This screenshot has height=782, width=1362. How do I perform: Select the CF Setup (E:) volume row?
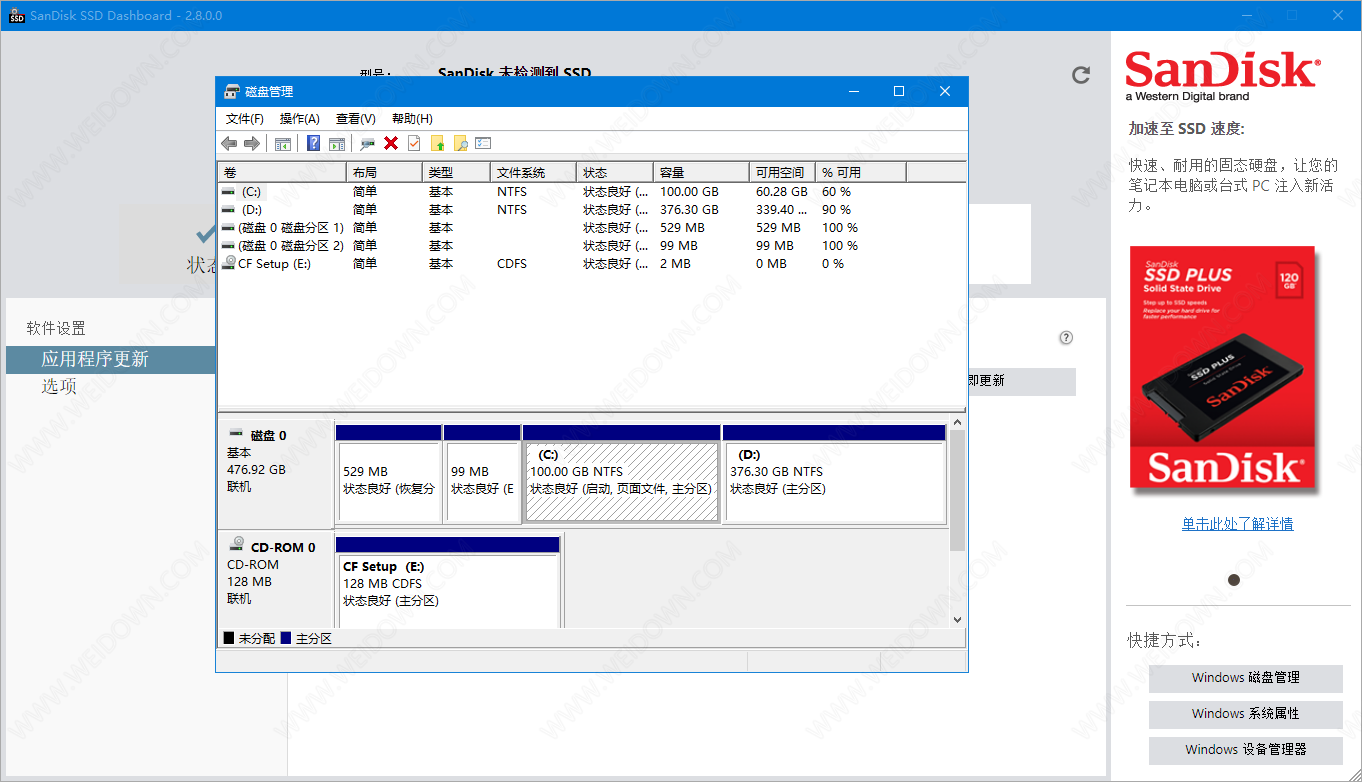coord(592,263)
